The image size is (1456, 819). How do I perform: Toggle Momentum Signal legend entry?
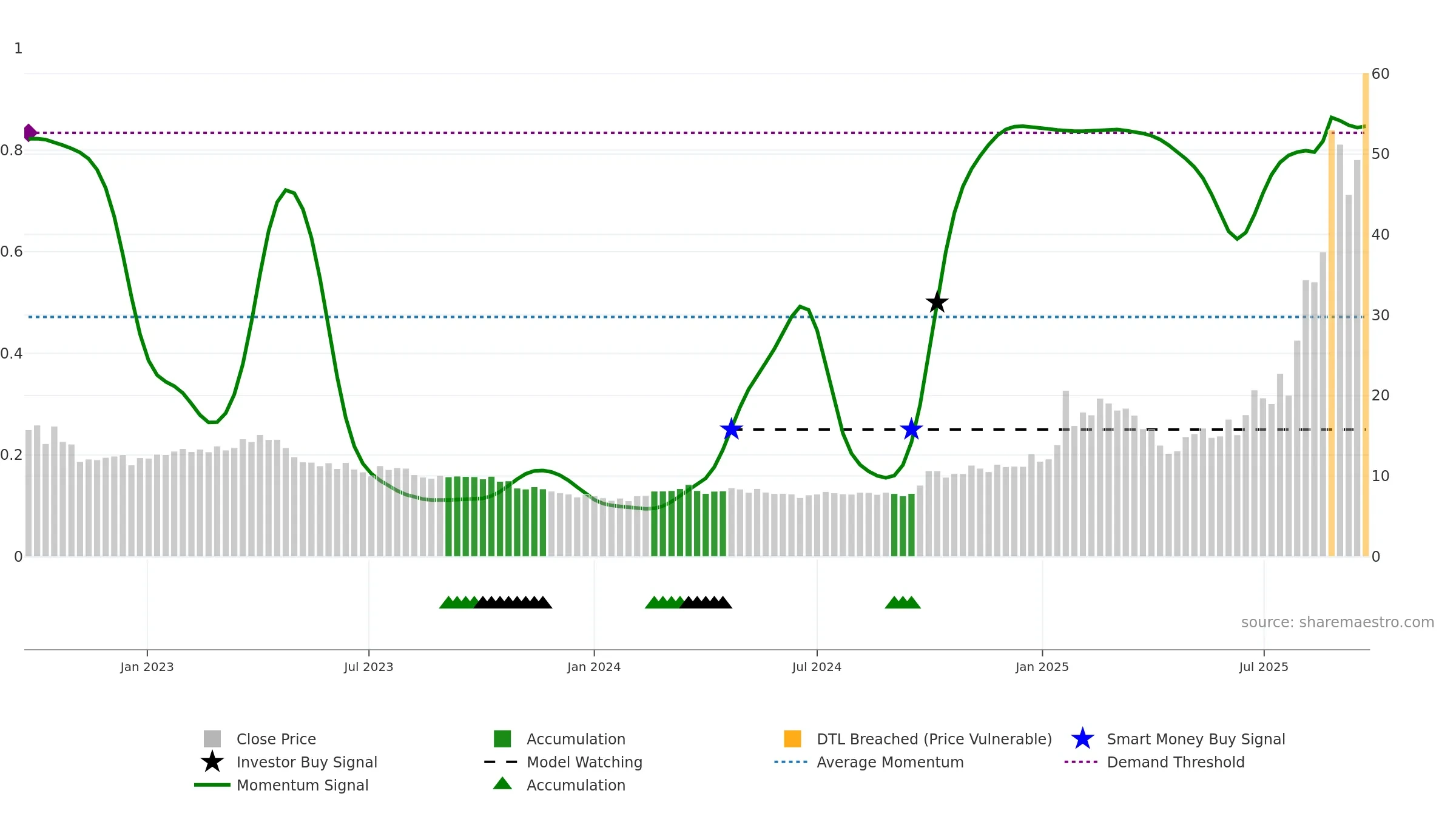tap(302, 785)
